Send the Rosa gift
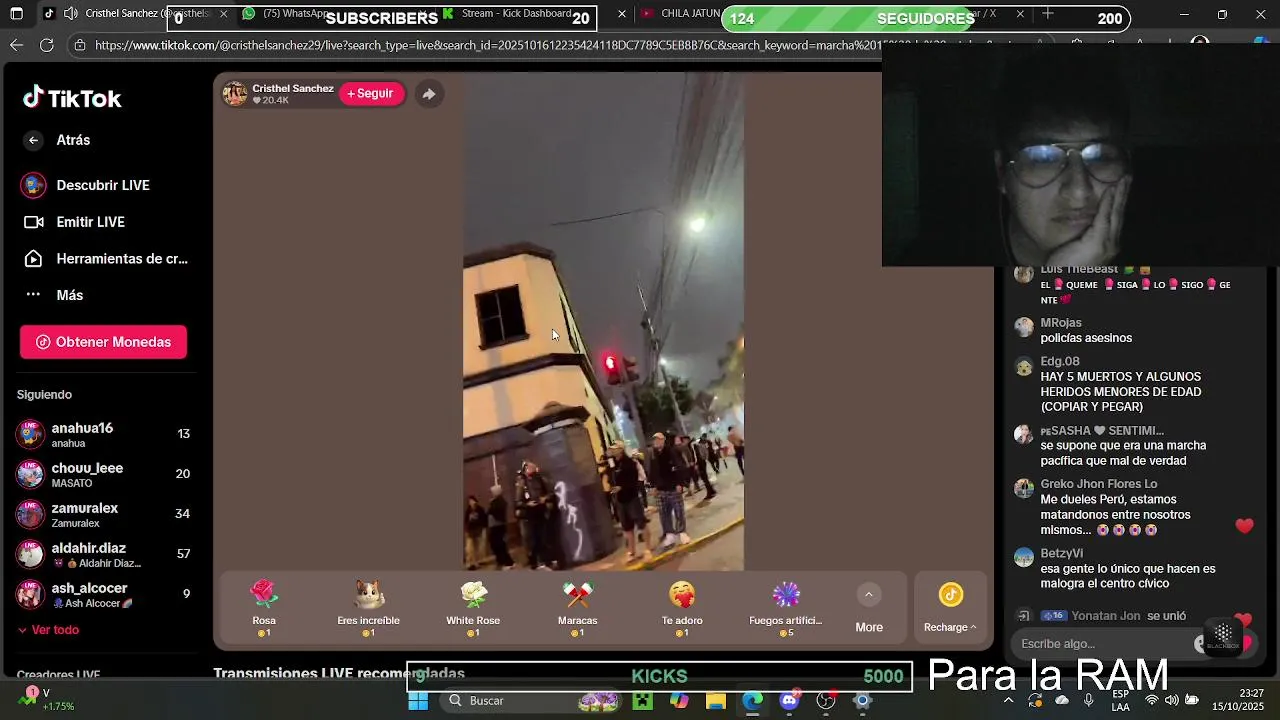This screenshot has width=1280, height=720. click(264, 608)
